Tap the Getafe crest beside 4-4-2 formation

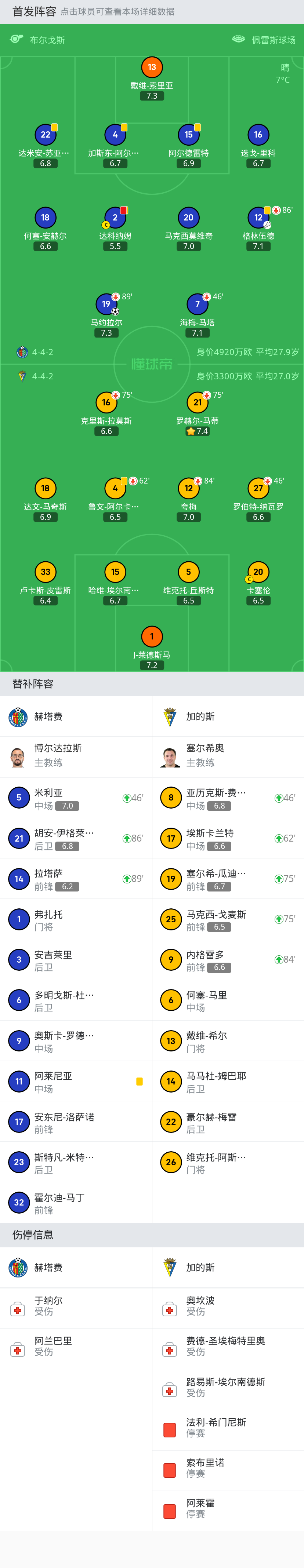click(22, 352)
